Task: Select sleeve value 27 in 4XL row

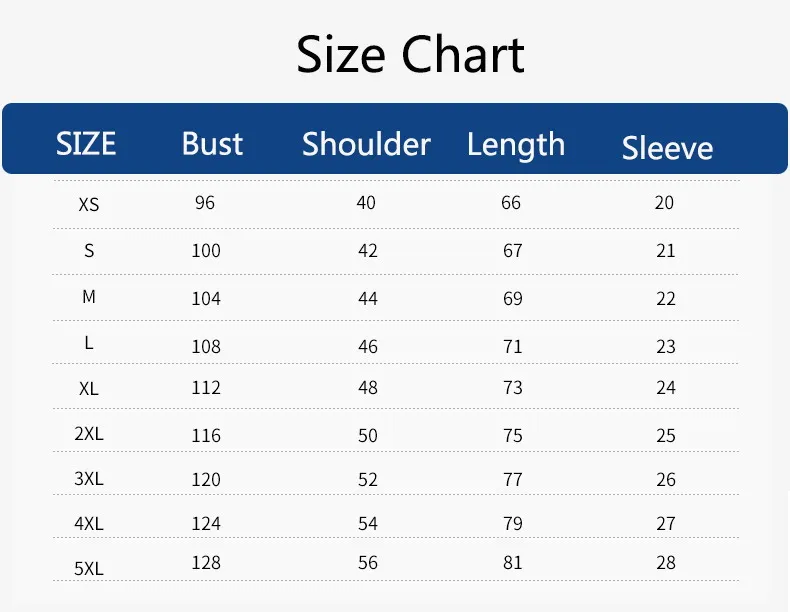Action: coord(666,523)
